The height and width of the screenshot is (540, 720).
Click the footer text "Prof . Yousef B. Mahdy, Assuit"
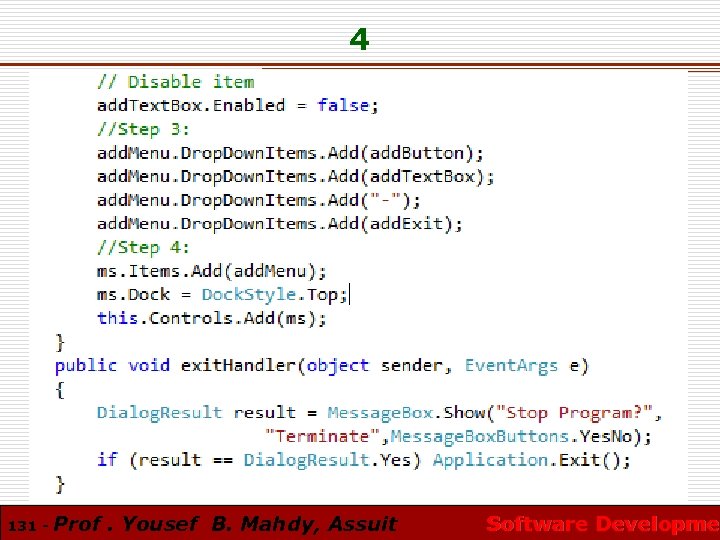coord(225,524)
